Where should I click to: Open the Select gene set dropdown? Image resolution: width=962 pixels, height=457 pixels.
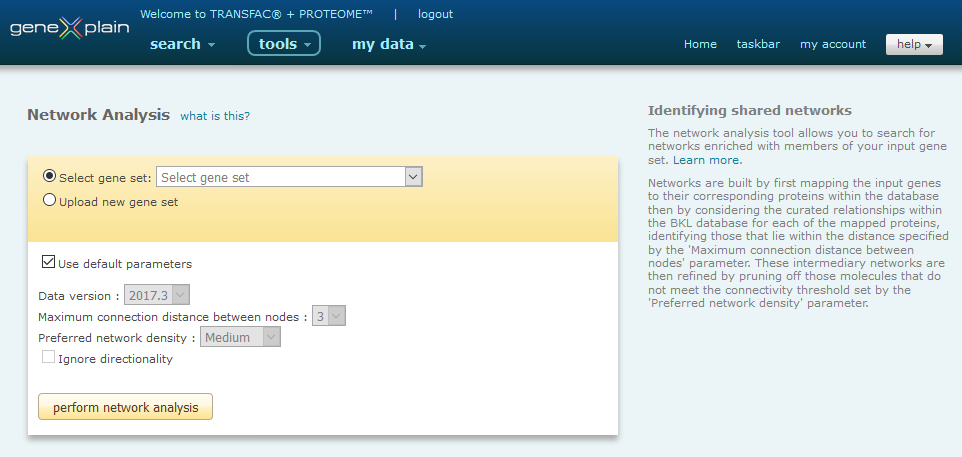click(x=290, y=177)
